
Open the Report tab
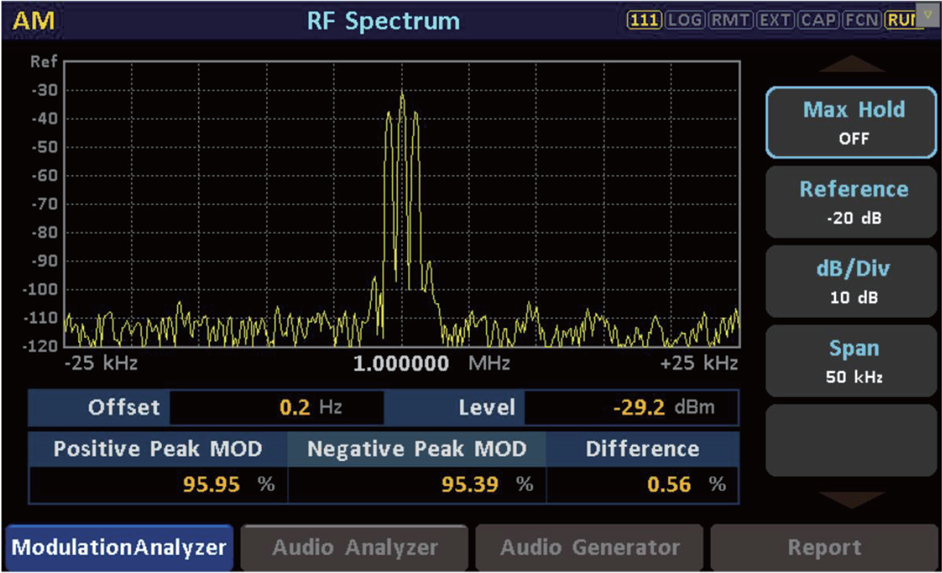tap(824, 548)
